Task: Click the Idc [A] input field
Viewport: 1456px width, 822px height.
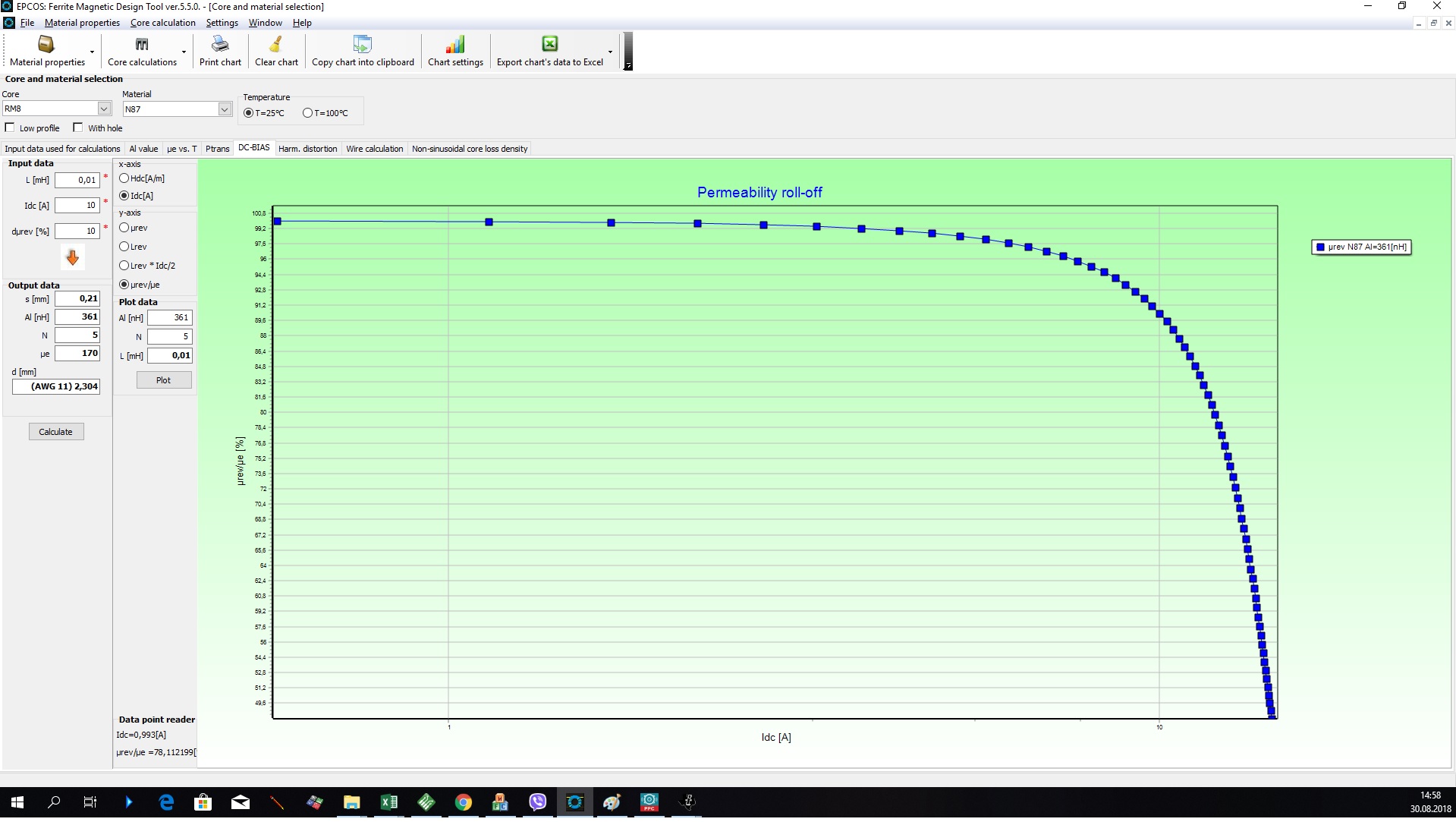Action: [77, 205]
